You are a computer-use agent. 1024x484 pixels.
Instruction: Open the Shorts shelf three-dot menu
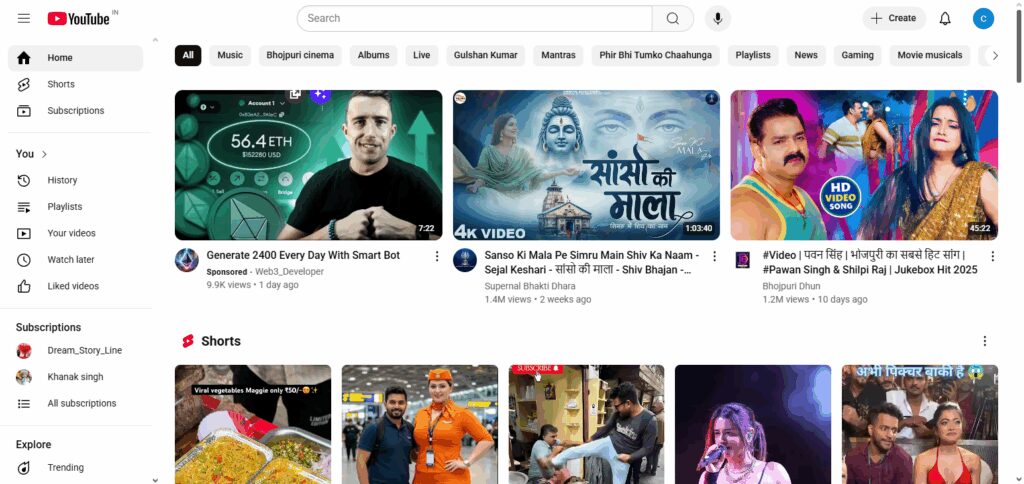(985, 341)
